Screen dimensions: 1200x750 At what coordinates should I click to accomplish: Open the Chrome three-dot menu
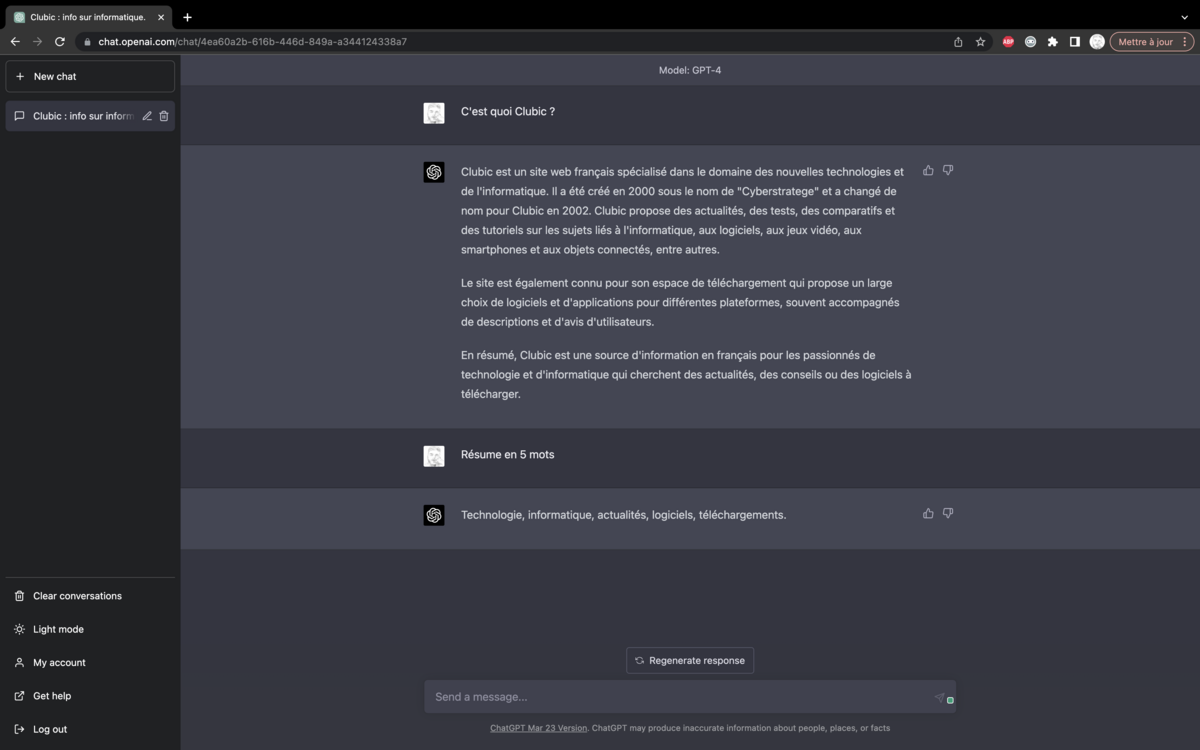coord(1186,42)
